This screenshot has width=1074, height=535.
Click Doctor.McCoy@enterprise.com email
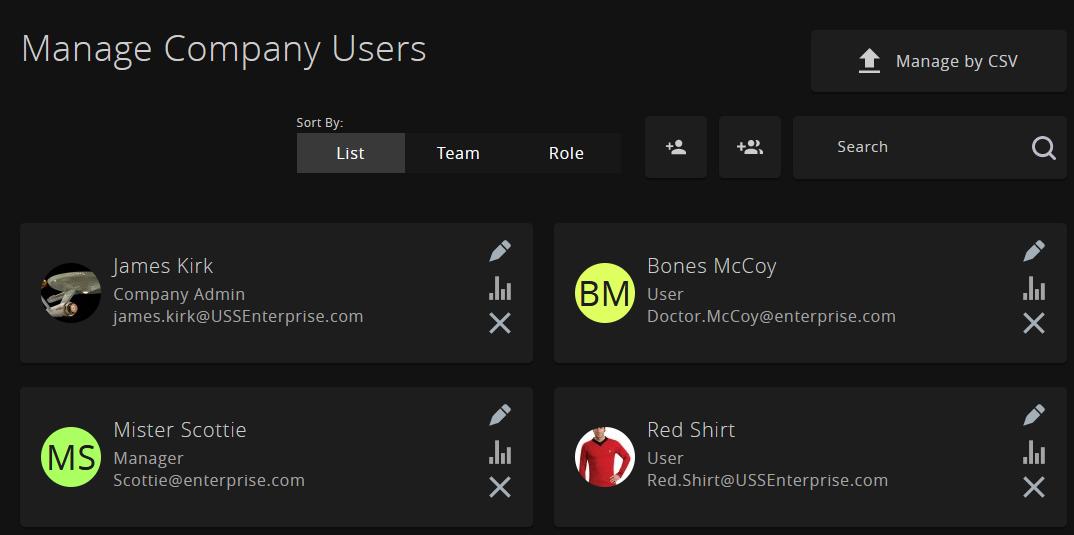coord(771,316)
